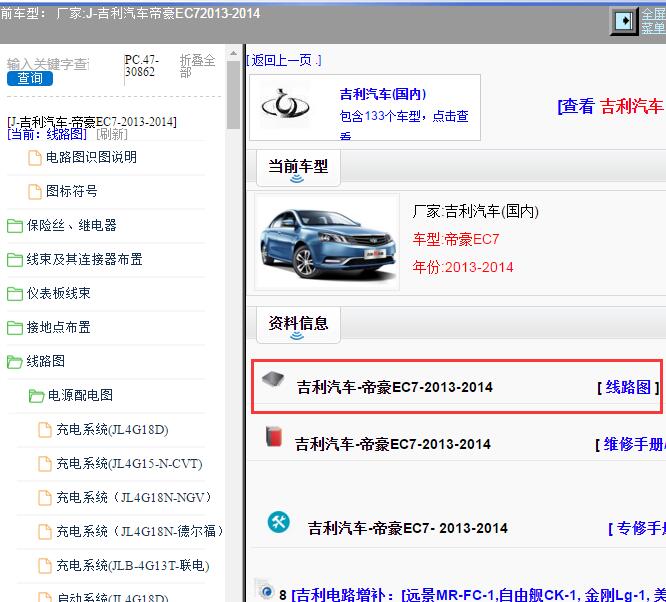Image resolution: width=666 pixels, height=602 pixels.
Task: Click 折叠全部 to collapse all
Action: pyautogui.click(x=198, y=66)
